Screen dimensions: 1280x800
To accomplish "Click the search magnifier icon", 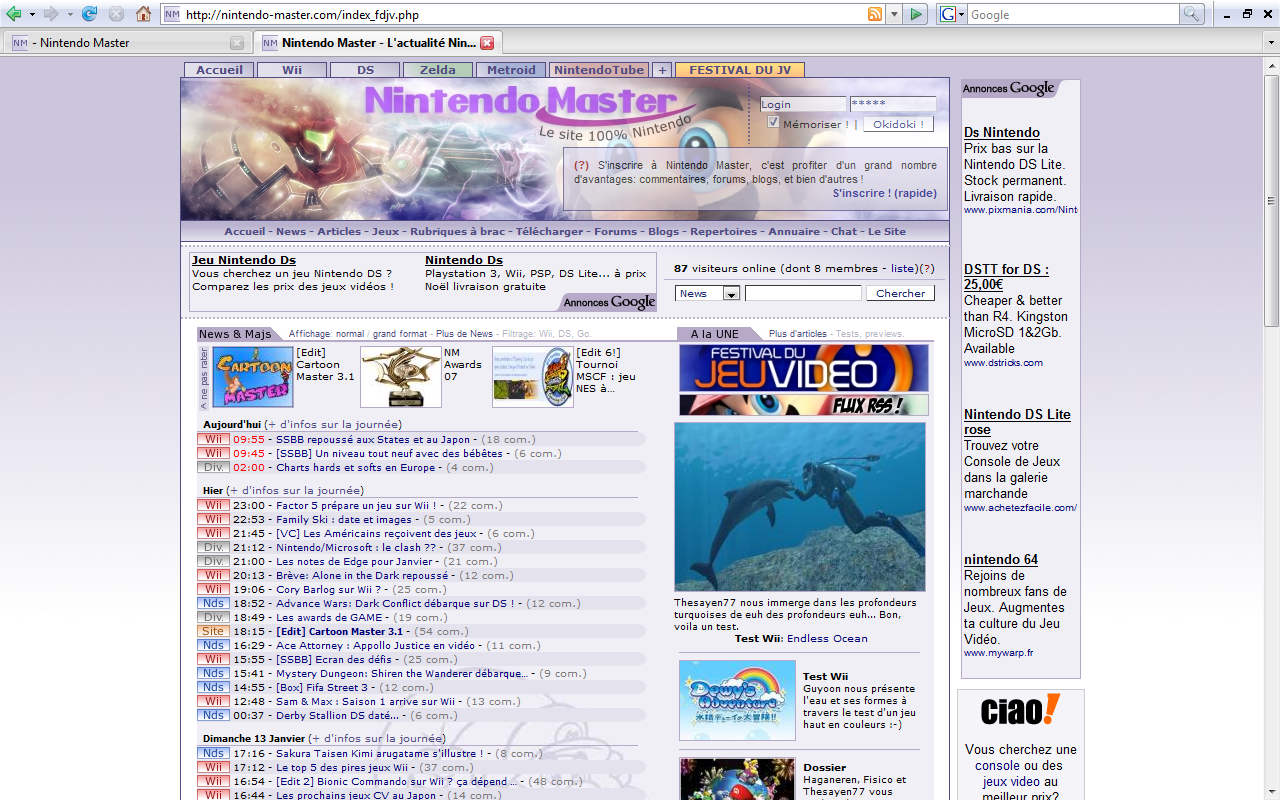I will click(1191, 14).
